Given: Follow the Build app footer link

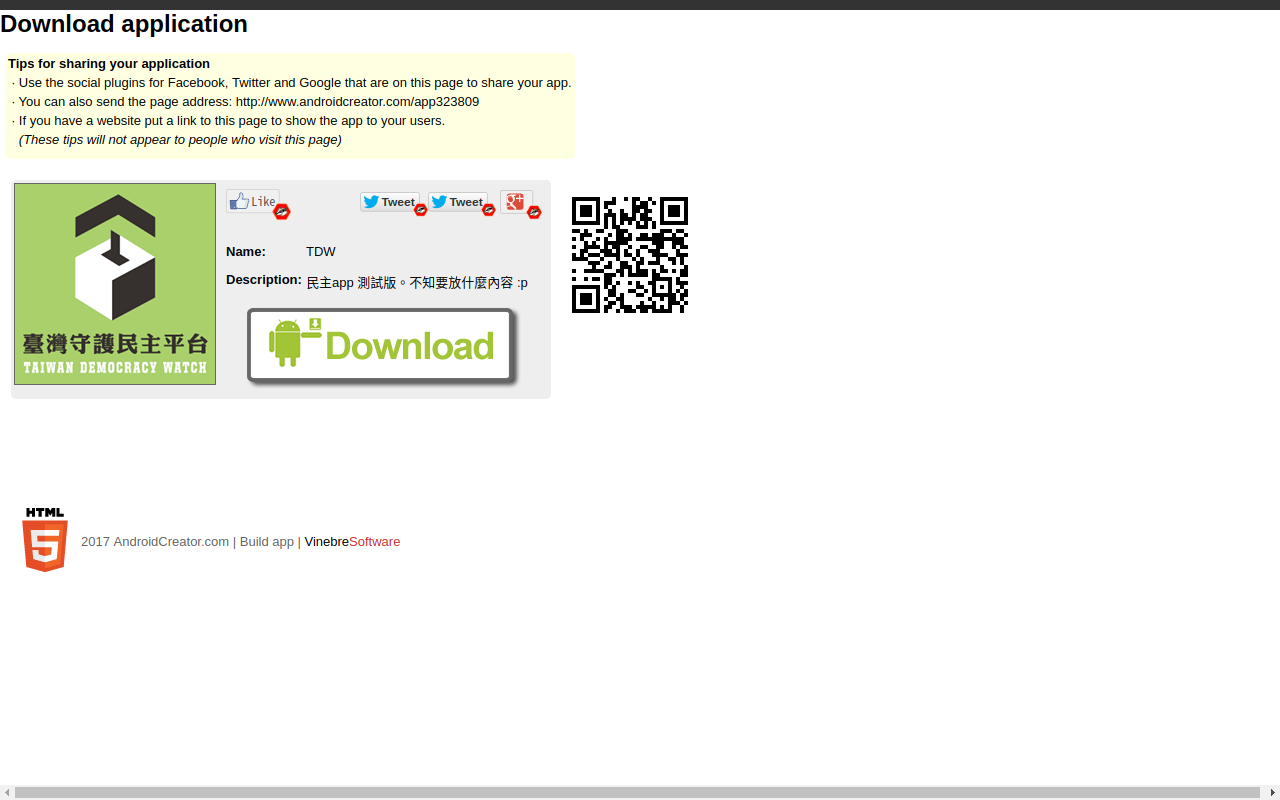Looking at the screenshot, I should [x=266, y=542].
